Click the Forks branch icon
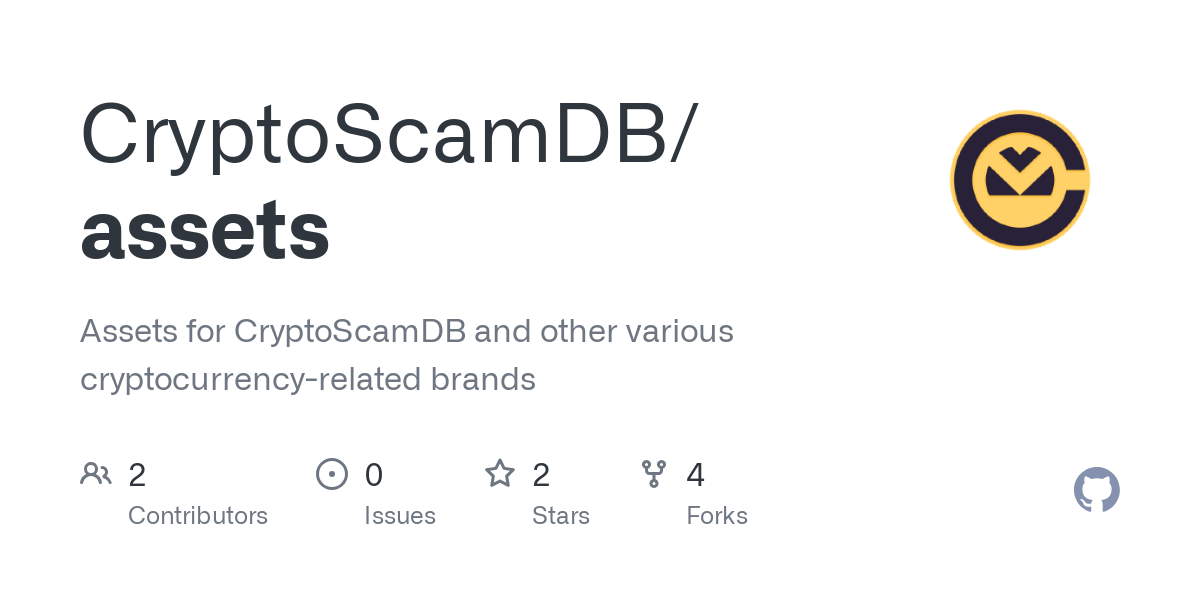 coord(654,474)
